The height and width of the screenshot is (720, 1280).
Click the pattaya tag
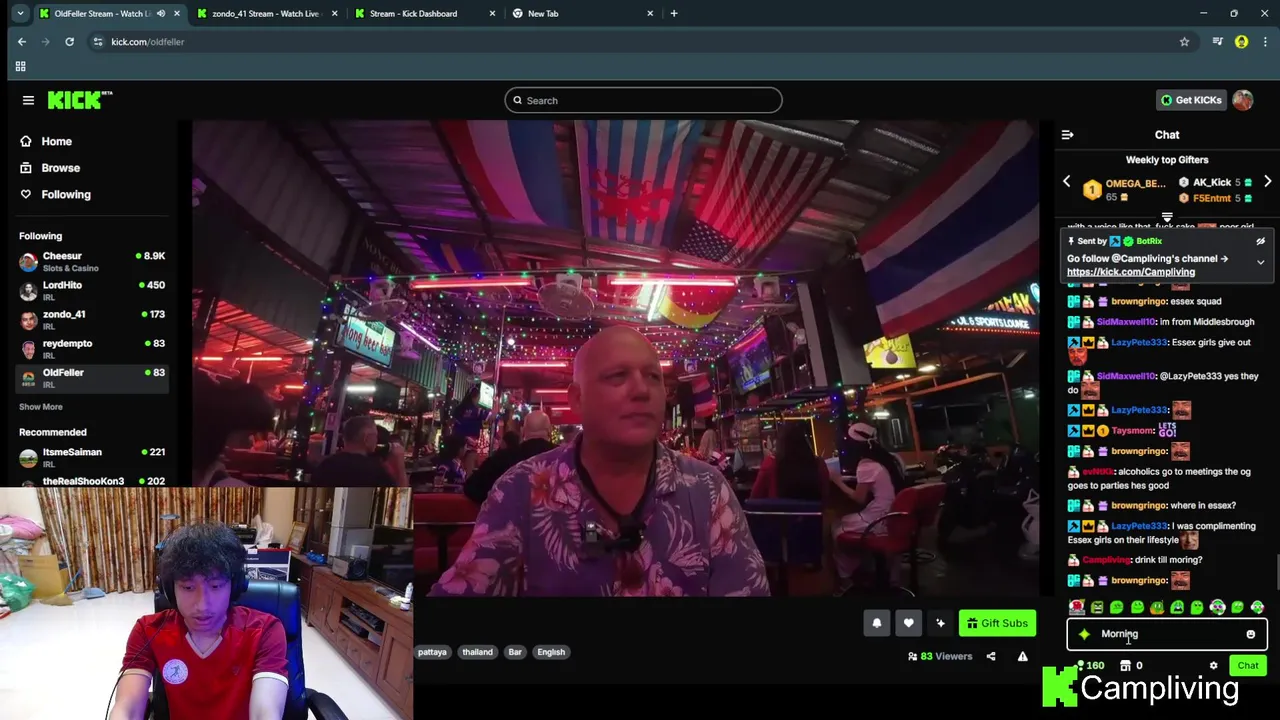point(432,652)
